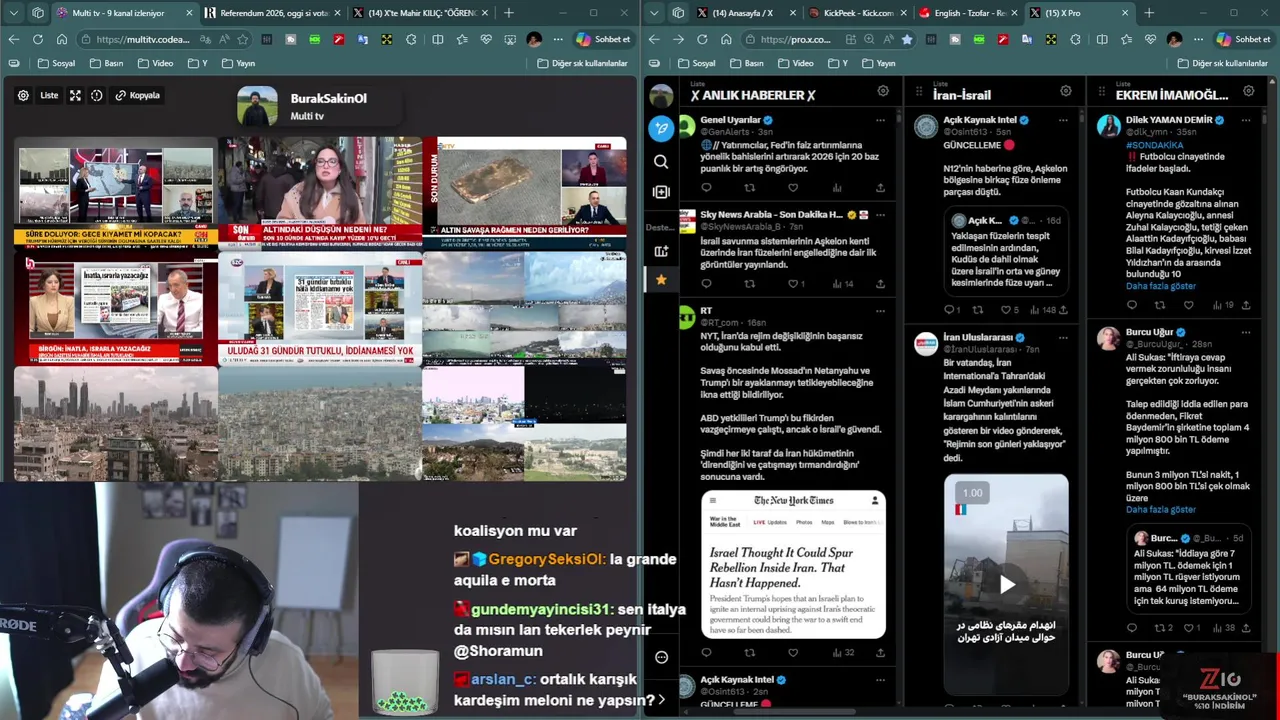This screenshot has height=720, width=1280.
Task: Open New York Times article card in RT post
Action: coord(793,564)
